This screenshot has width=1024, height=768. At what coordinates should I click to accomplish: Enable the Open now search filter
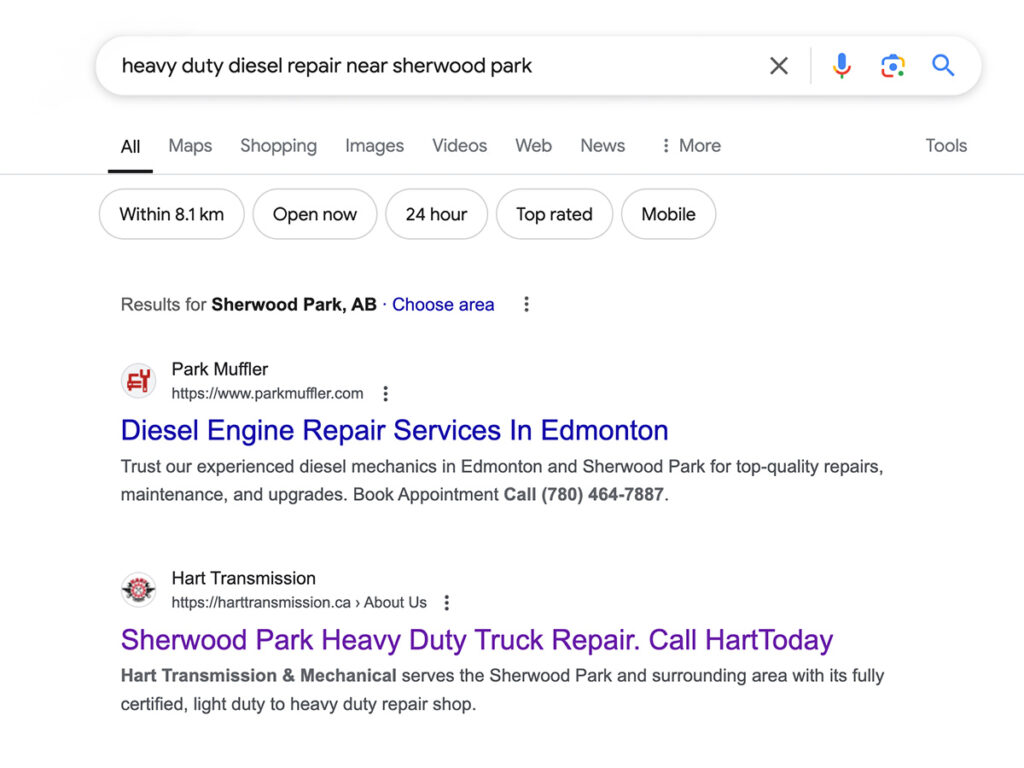[314, 214]
